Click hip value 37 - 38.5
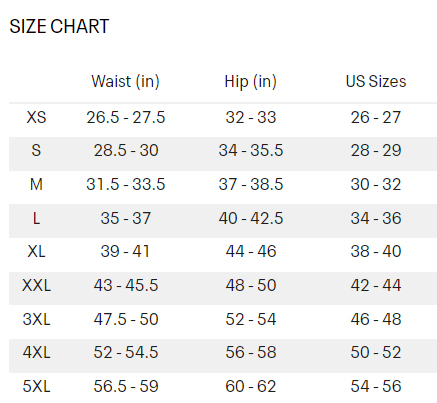The height and width of the screenshot is (403, 437). click(251, 184)
